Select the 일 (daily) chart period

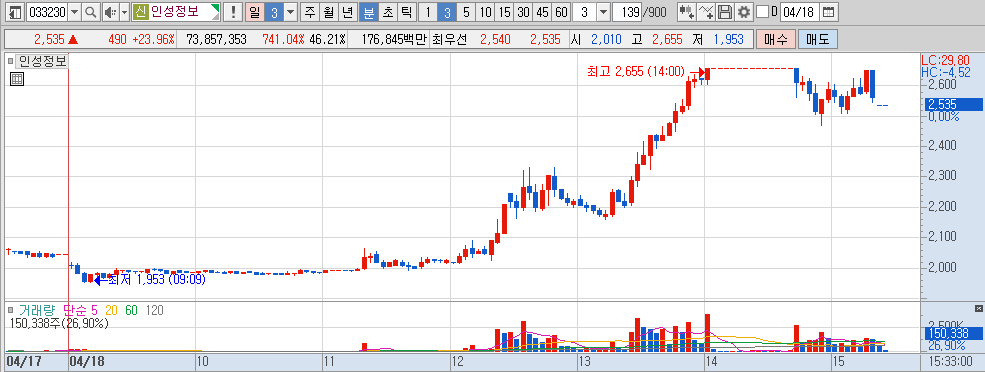(x=254, y=11)
